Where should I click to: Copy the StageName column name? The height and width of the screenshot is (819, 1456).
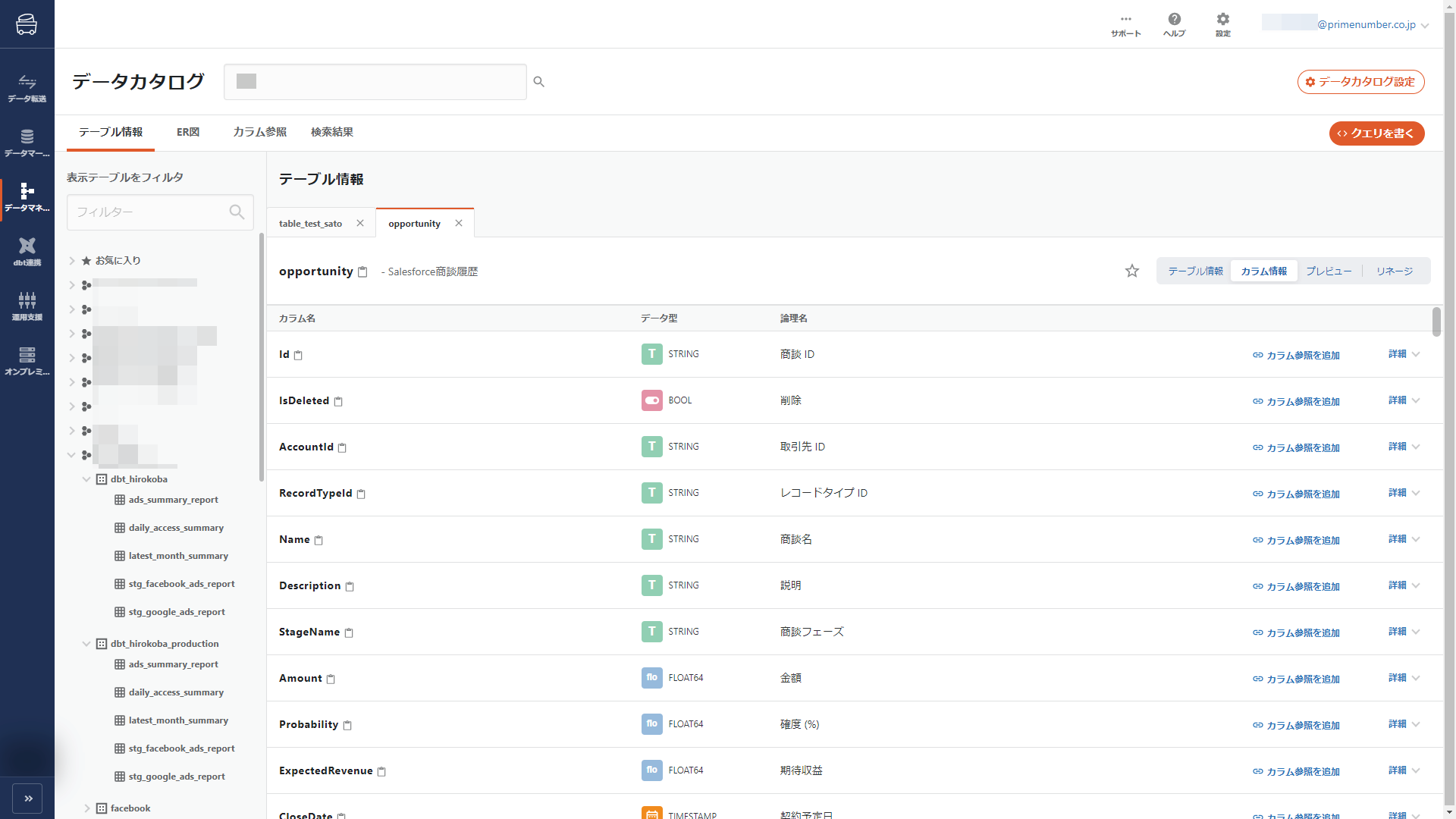349,632
